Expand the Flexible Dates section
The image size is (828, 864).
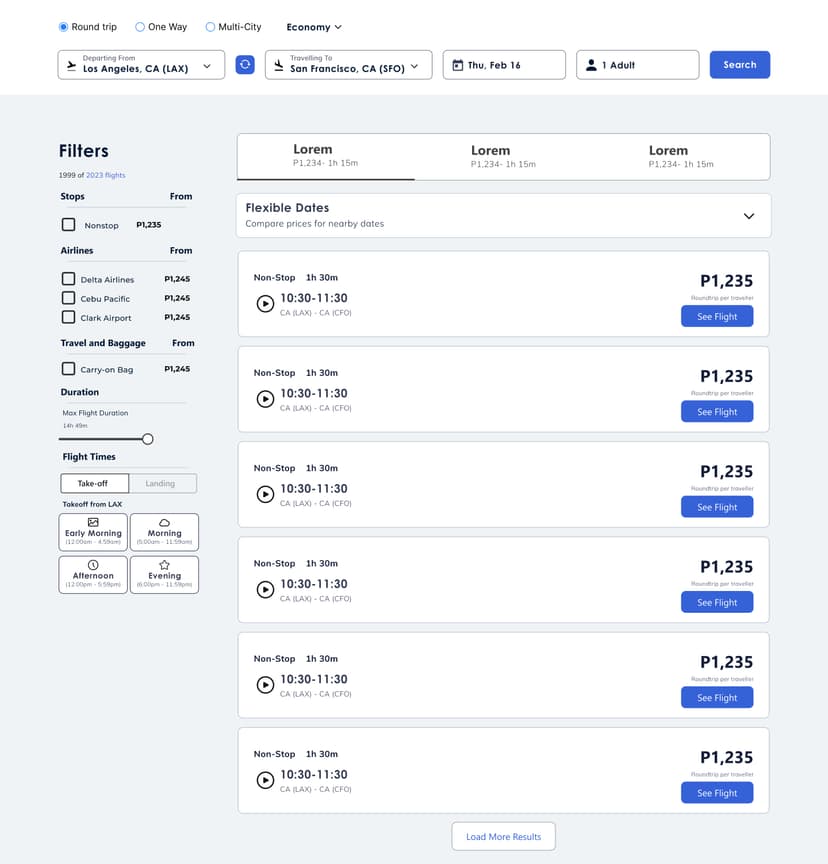coord(749,215)
